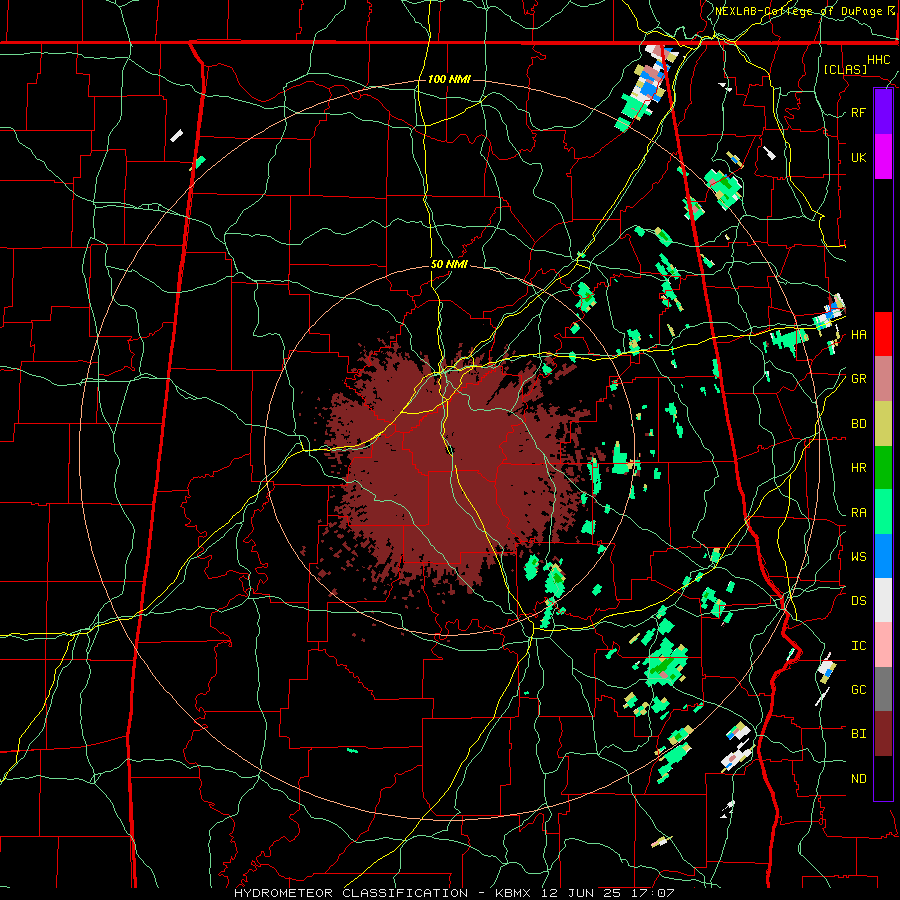900x900 pixels.
Task: Click the BD yellow legend swatch
Action: click(x=883, y=424)
